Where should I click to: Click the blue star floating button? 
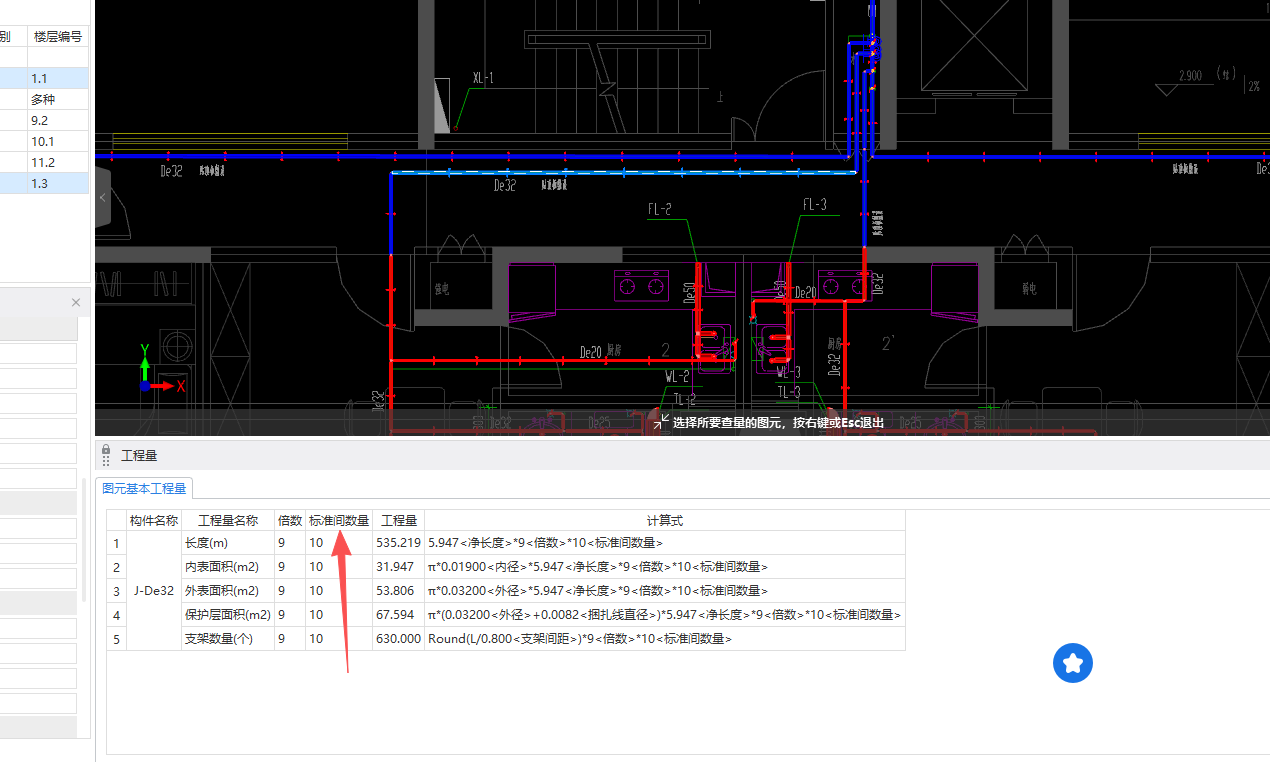tap(1073, 663)
